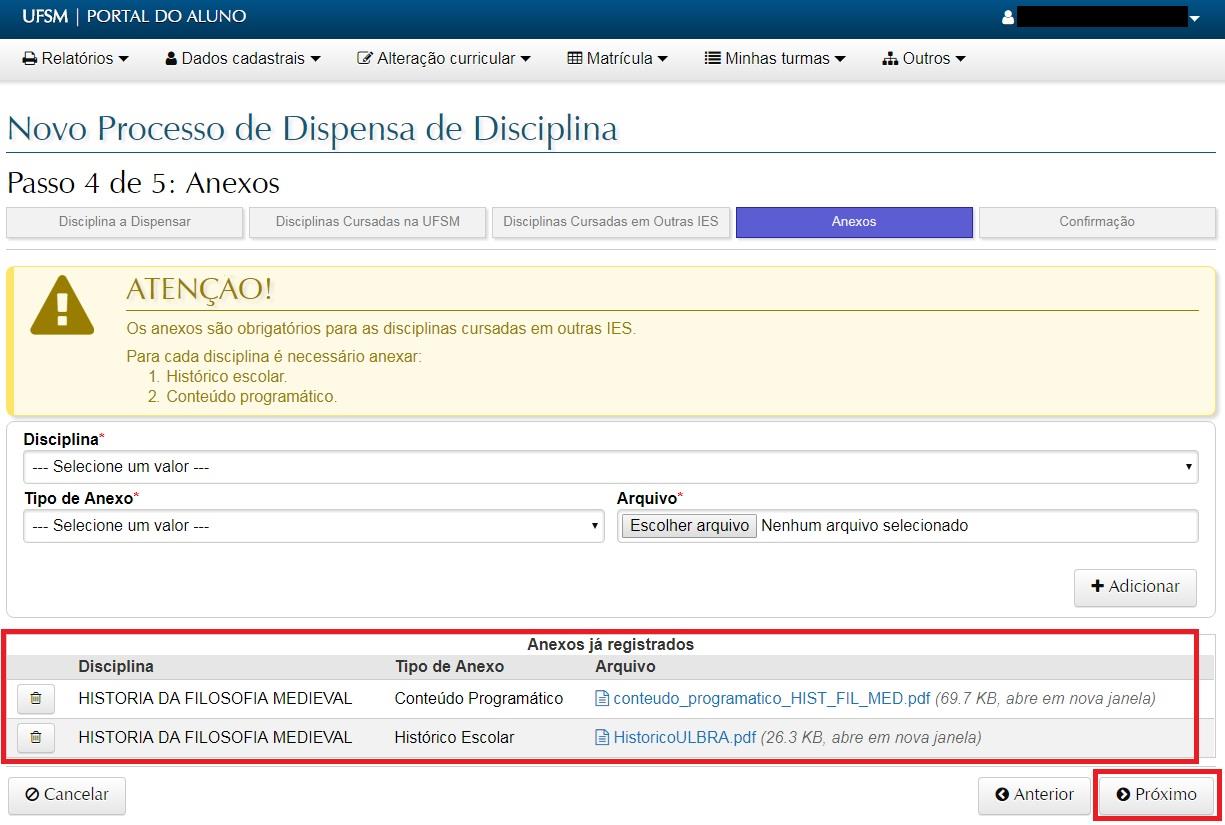
Task: Click Escolher arquivo to pick a file
Action: pyautogui.click(x=689, y=526)
